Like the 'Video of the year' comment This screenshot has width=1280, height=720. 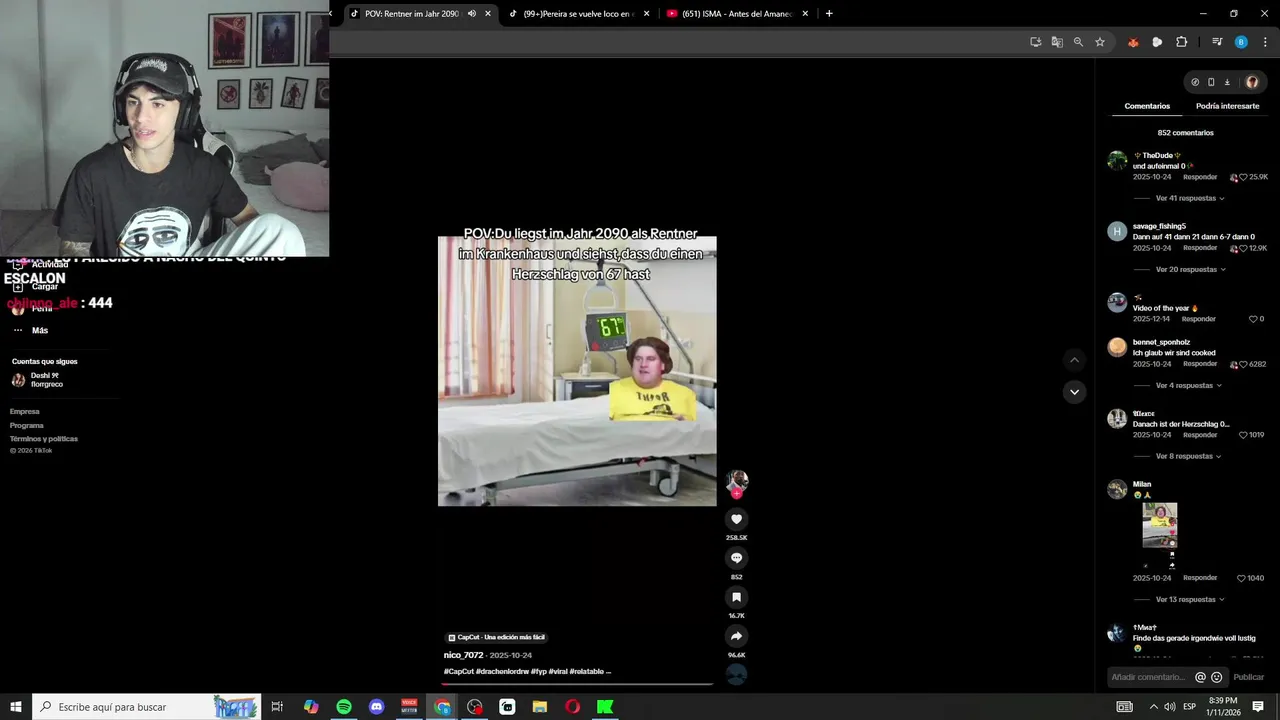click(1253, 319)
